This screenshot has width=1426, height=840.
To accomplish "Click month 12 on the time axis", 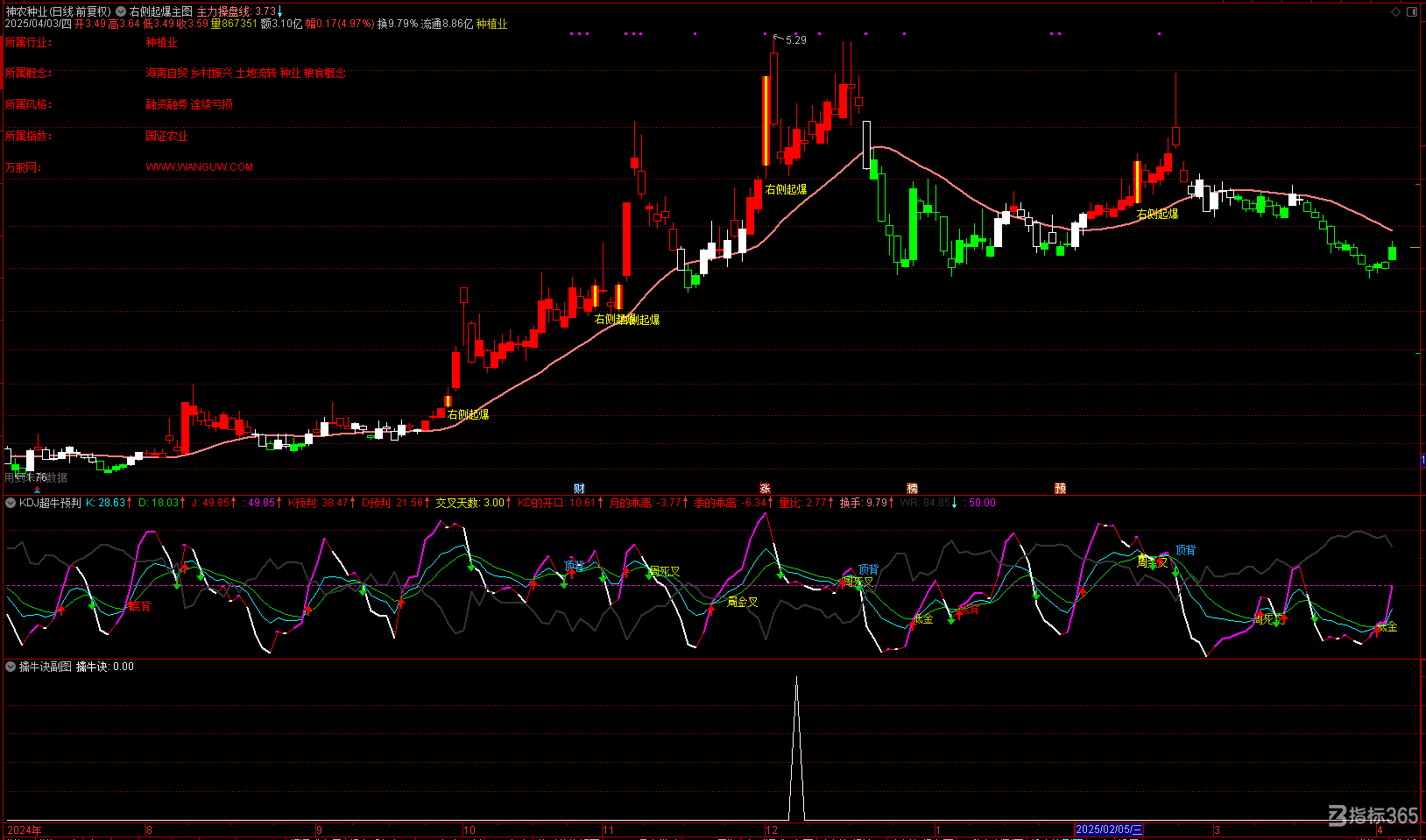I will [772, 829].
